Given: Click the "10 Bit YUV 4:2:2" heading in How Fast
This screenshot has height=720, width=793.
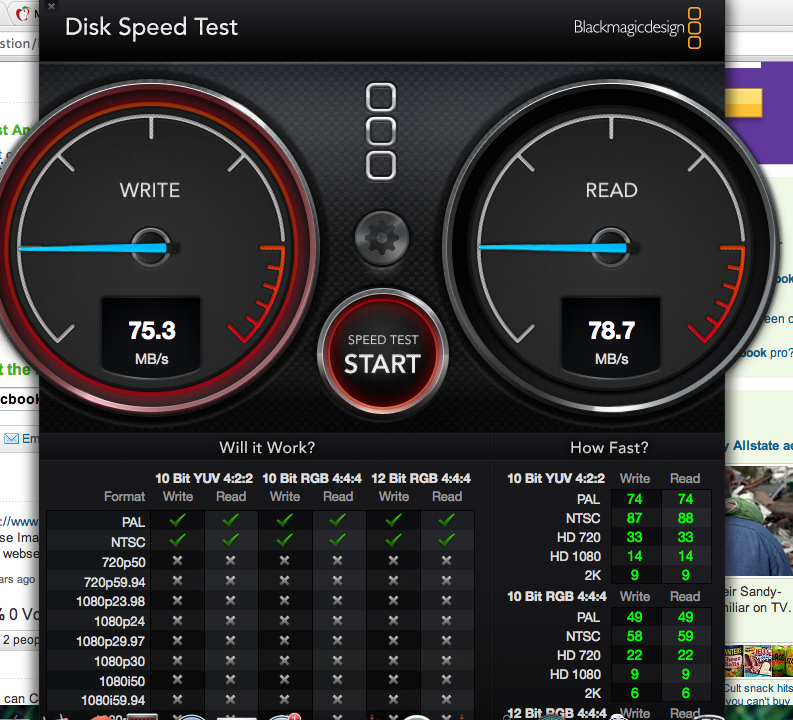Looking at the screenshot, I should (556, 478).
